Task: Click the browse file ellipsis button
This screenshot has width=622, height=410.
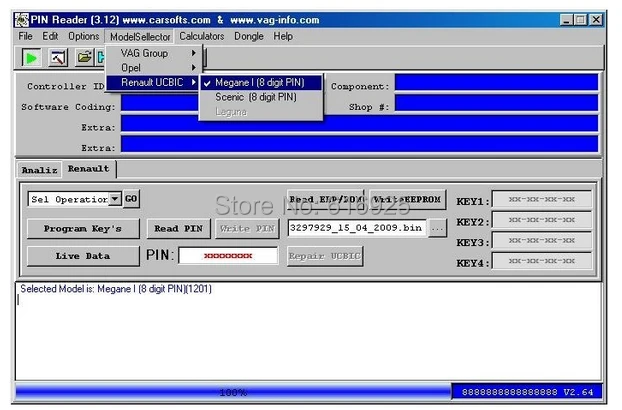Action: pos(437,228)
